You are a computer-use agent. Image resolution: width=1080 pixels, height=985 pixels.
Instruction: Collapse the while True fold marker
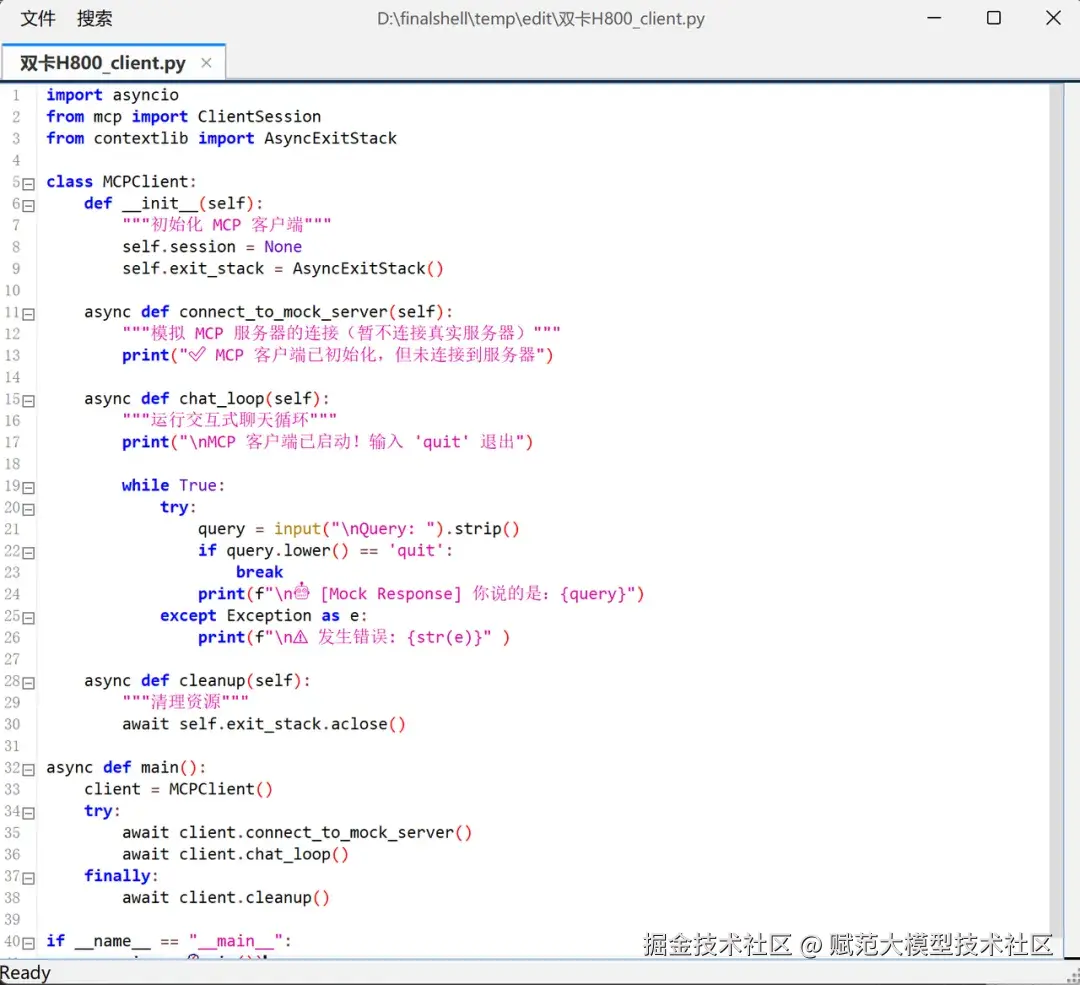pos(28,488)
